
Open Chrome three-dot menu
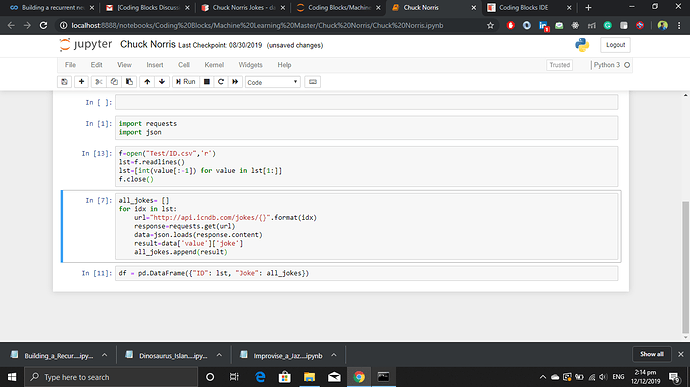[x=679, y=26]
